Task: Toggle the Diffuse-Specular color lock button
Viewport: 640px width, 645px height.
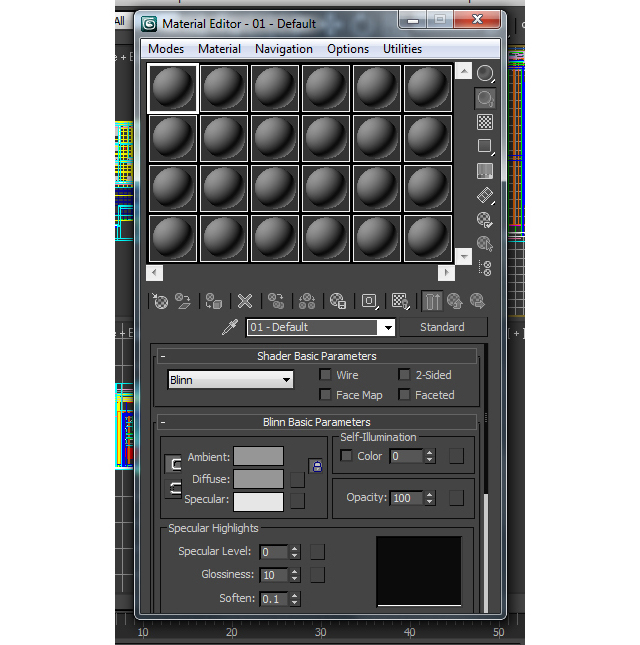Action: pyautogui.click(x=173, y=489)
